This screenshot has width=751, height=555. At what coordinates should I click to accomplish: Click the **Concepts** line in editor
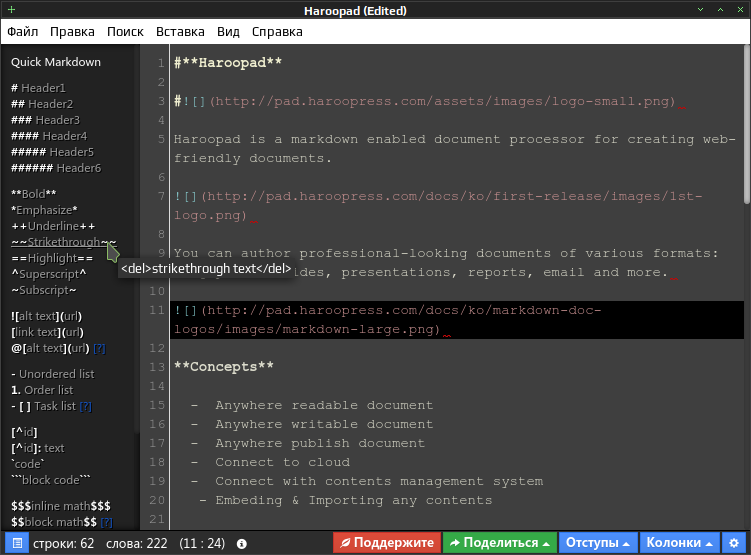[224, 367]
